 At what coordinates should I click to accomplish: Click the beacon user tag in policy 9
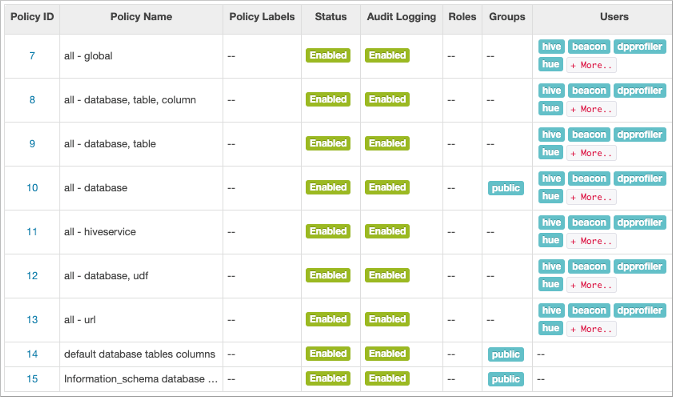(589, 135)
